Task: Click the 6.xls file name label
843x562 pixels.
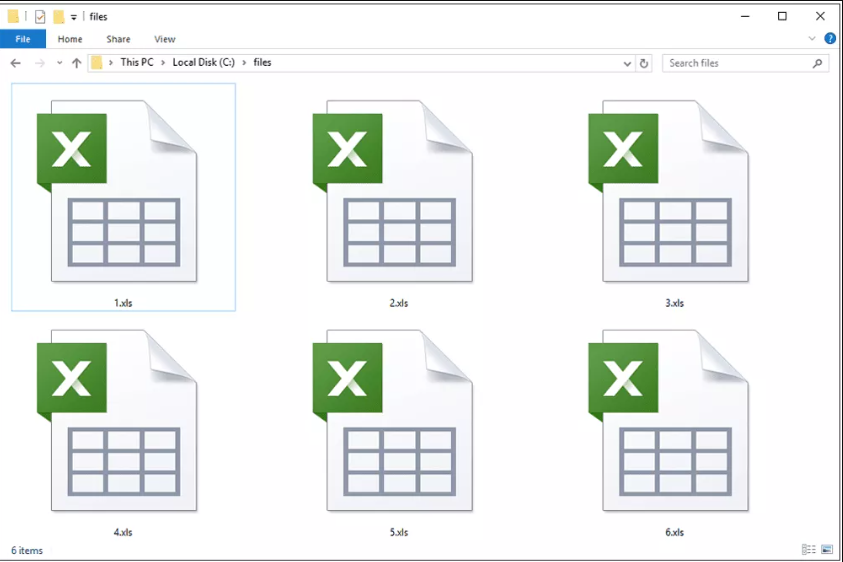Action: click(x=675, y=532)
